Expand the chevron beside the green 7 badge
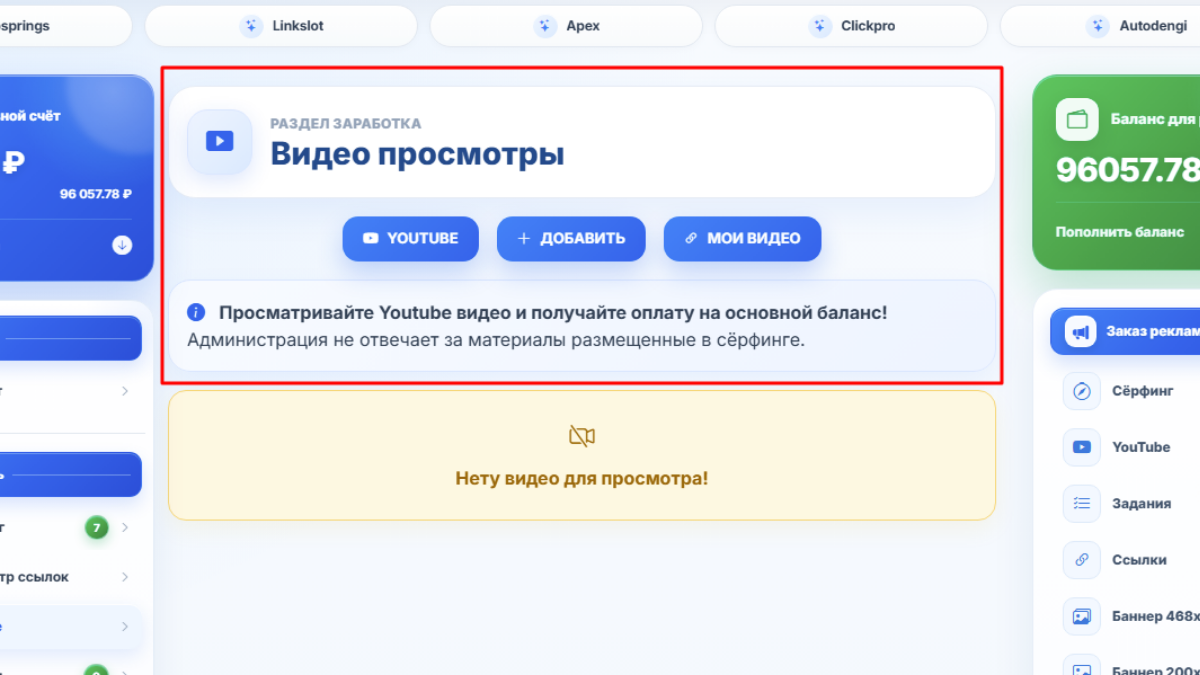Image resolution: width=1200 pixels, height=675 pixels. [x=125, y=527]
